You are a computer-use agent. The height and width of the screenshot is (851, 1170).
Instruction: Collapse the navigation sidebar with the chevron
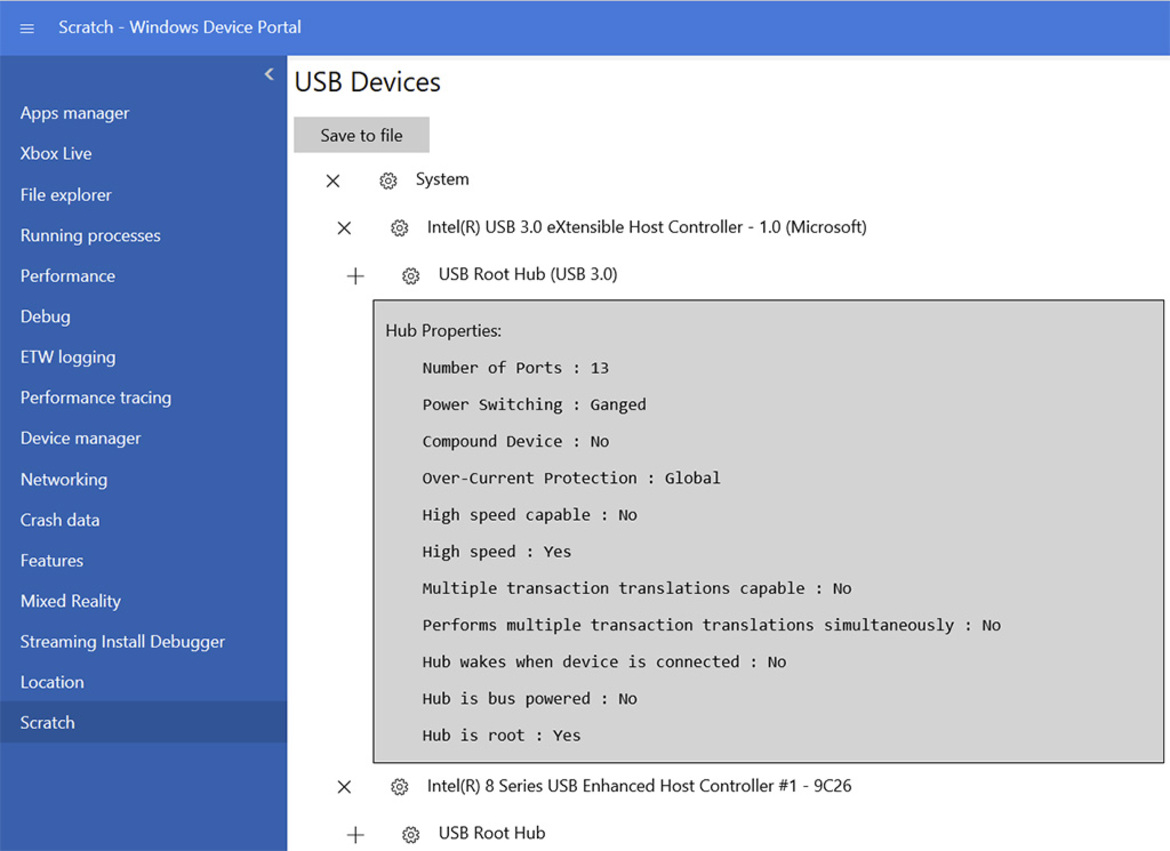(x=268, y=74)
